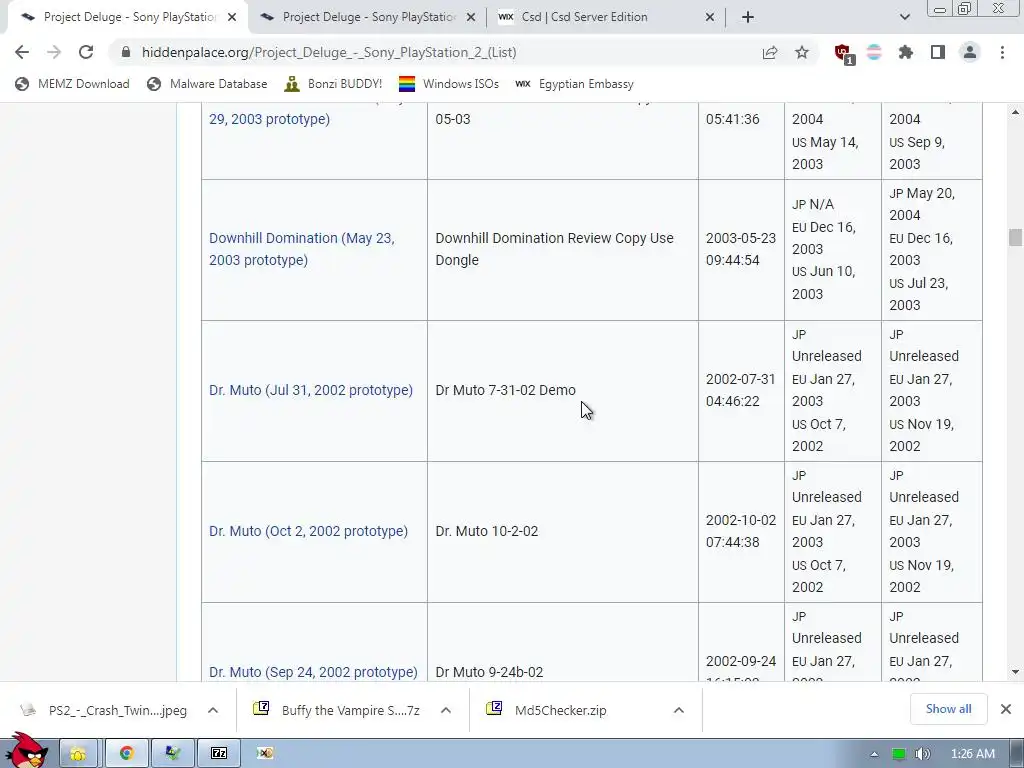Viewport: 1024px width, 768px height.
Task: Open File Explorer from taskbar
Action: click(78, 754)
